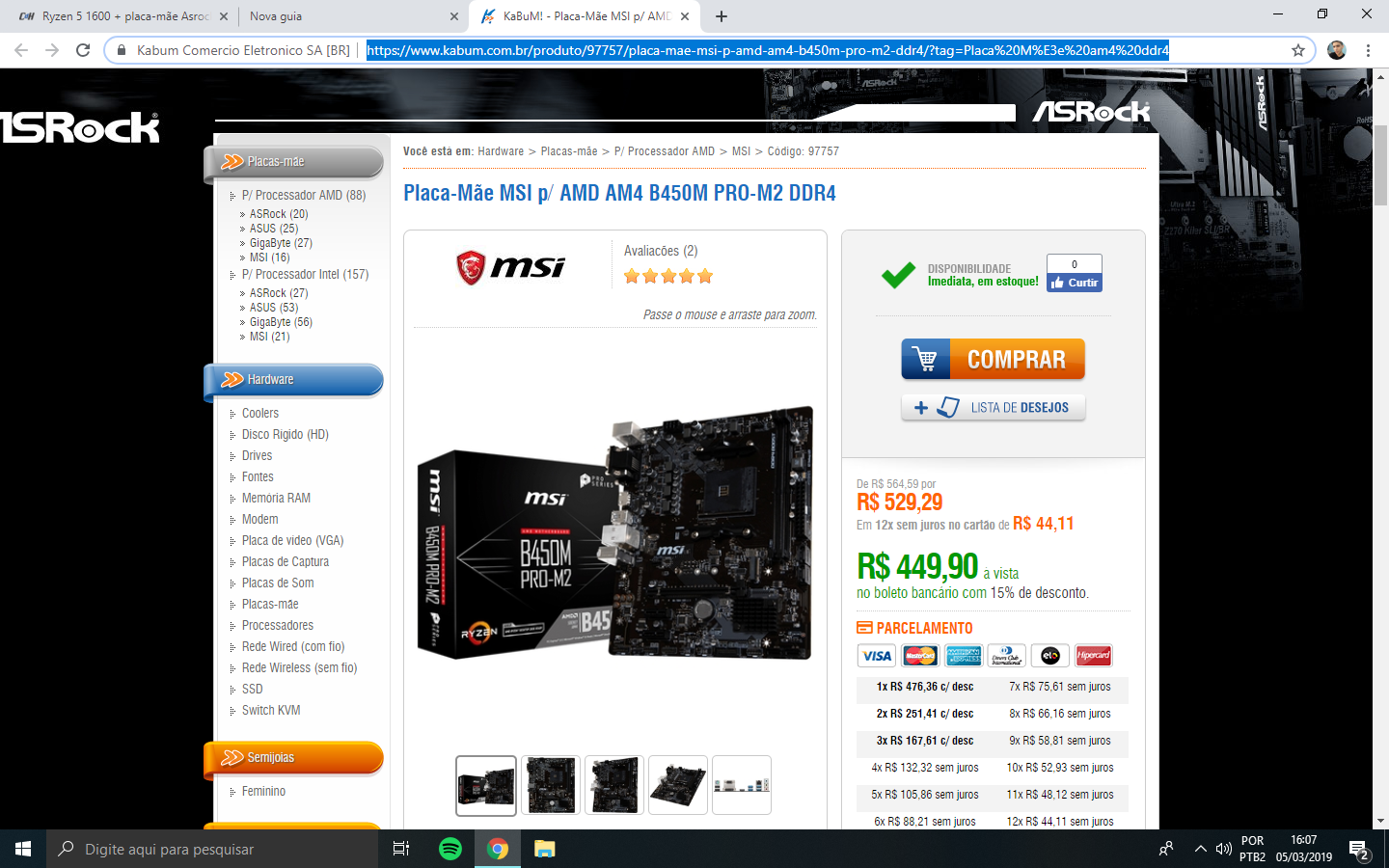Open Avaliações (2) reviews link

[x=661, y=251]
